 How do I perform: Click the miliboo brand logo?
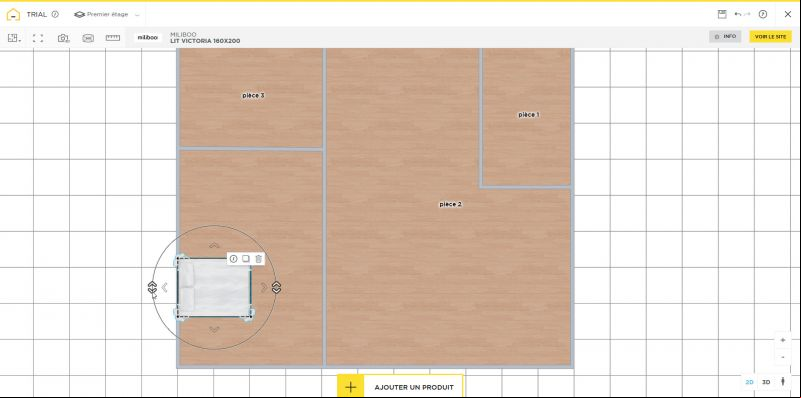148,37
